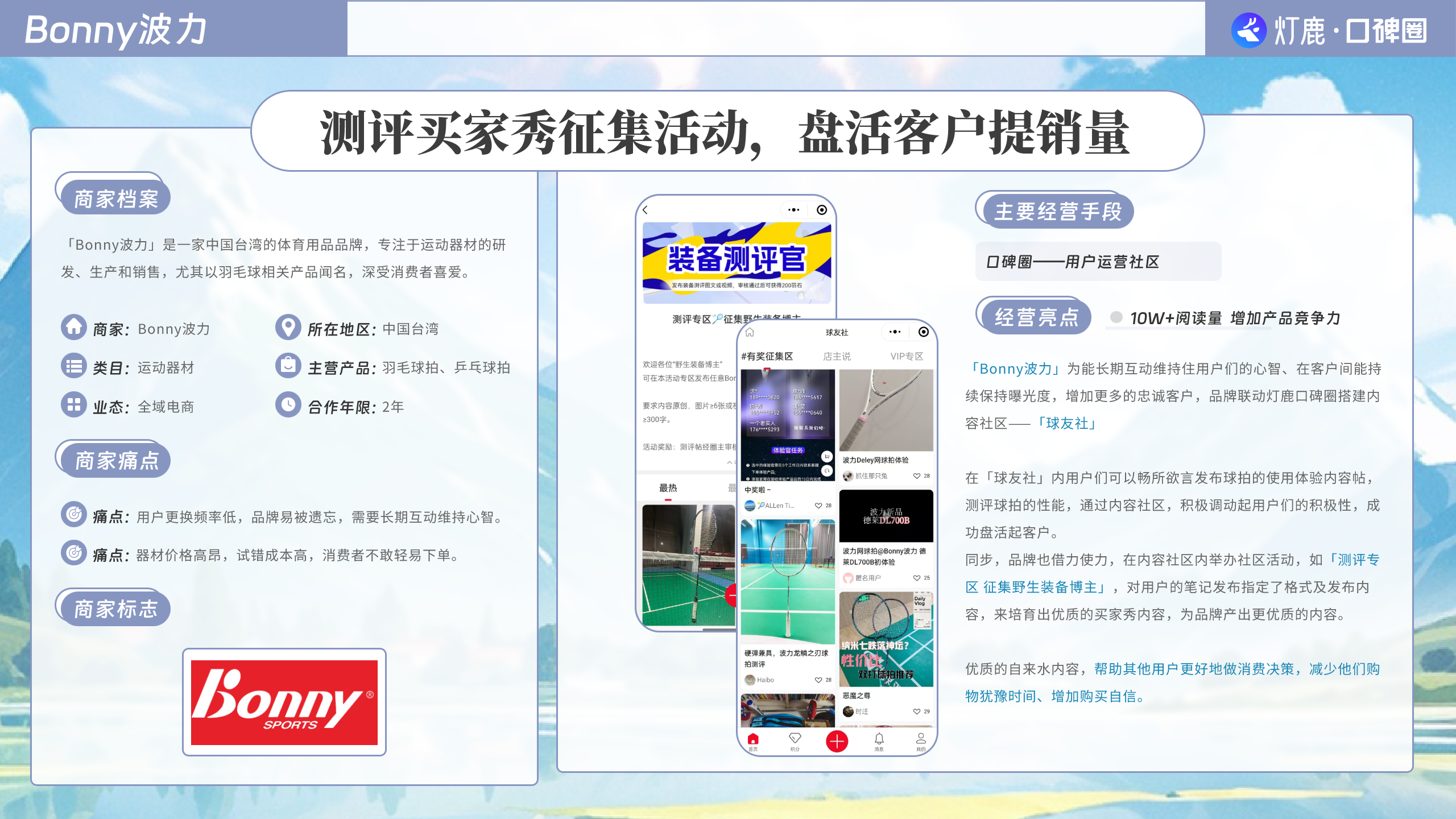This screenshot has height=819, width=1456.
Task: Click the house icon next to 商家
Action: (74, 327)
